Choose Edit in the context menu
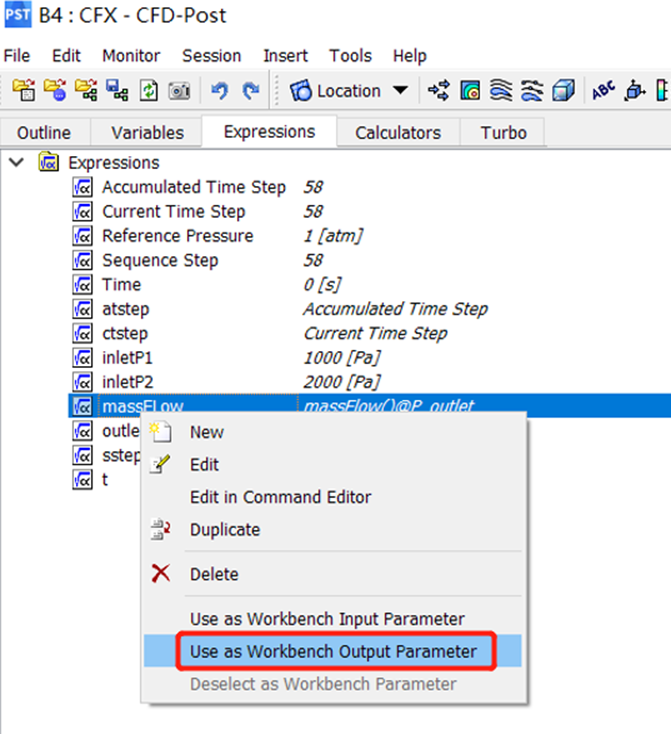This screenshot has height=734, width=671. [332, 465]
